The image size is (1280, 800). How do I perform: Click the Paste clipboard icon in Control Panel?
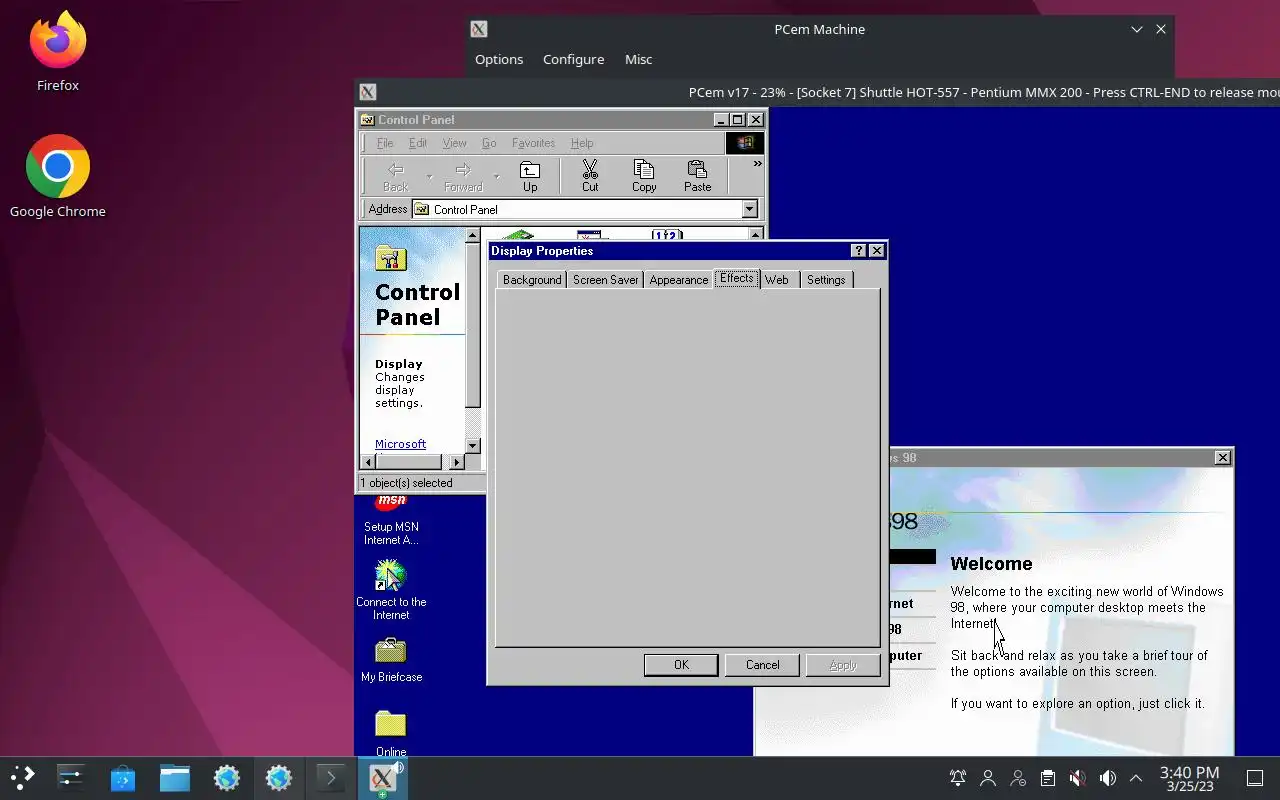tap(698, 176)
